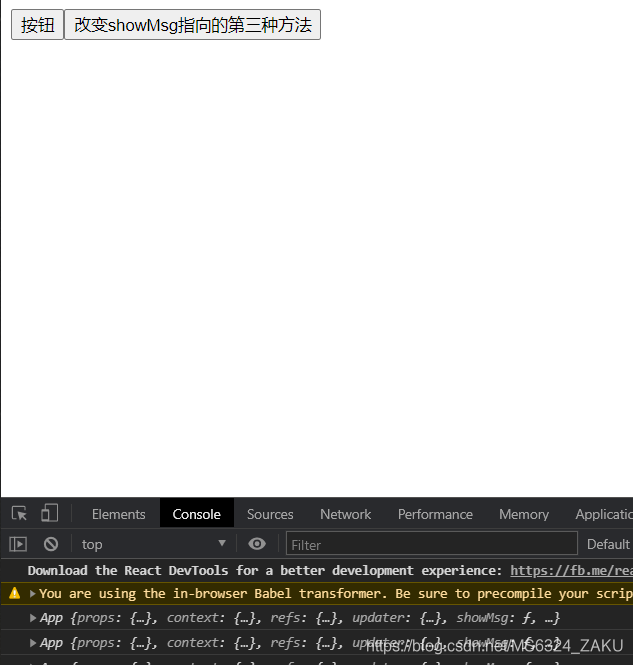Click the 改变showMsg指向的第三种方法 button
The width and height of the screenshot is (633, 665).
[x=192, y=25]
